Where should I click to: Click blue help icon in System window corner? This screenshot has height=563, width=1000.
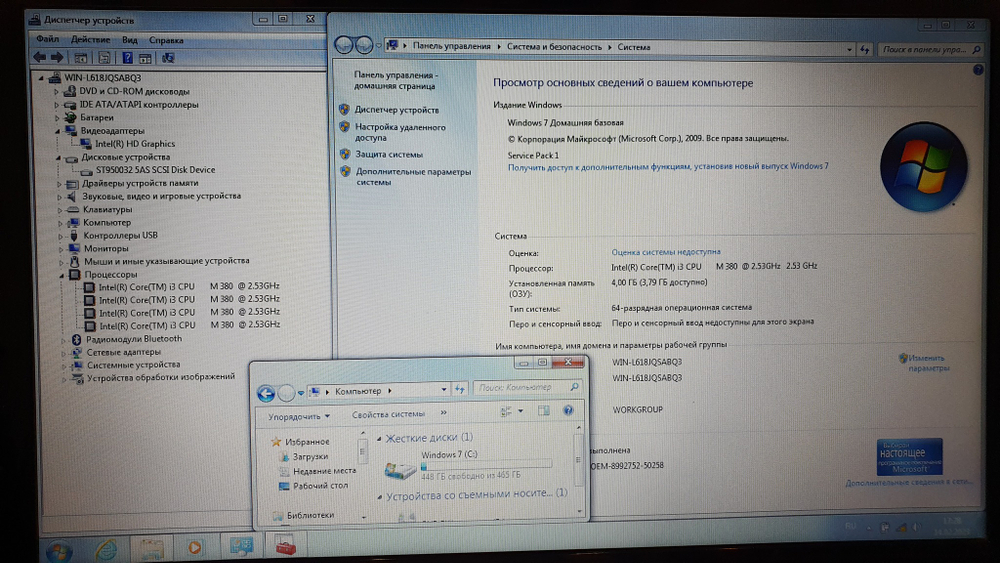click(x=978, y=70)
